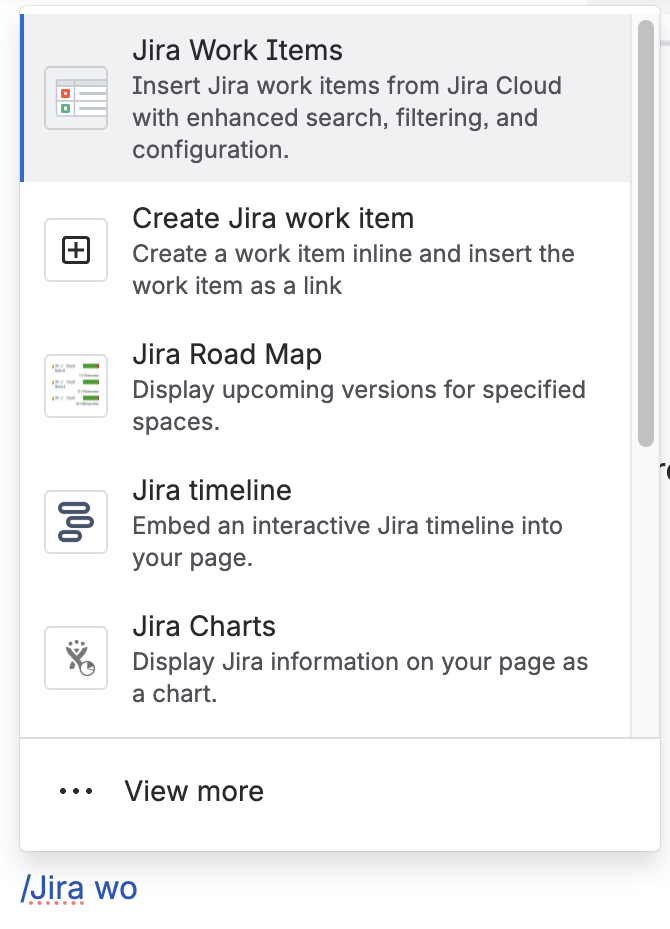Click the three-dots icon beside View more

76,792
